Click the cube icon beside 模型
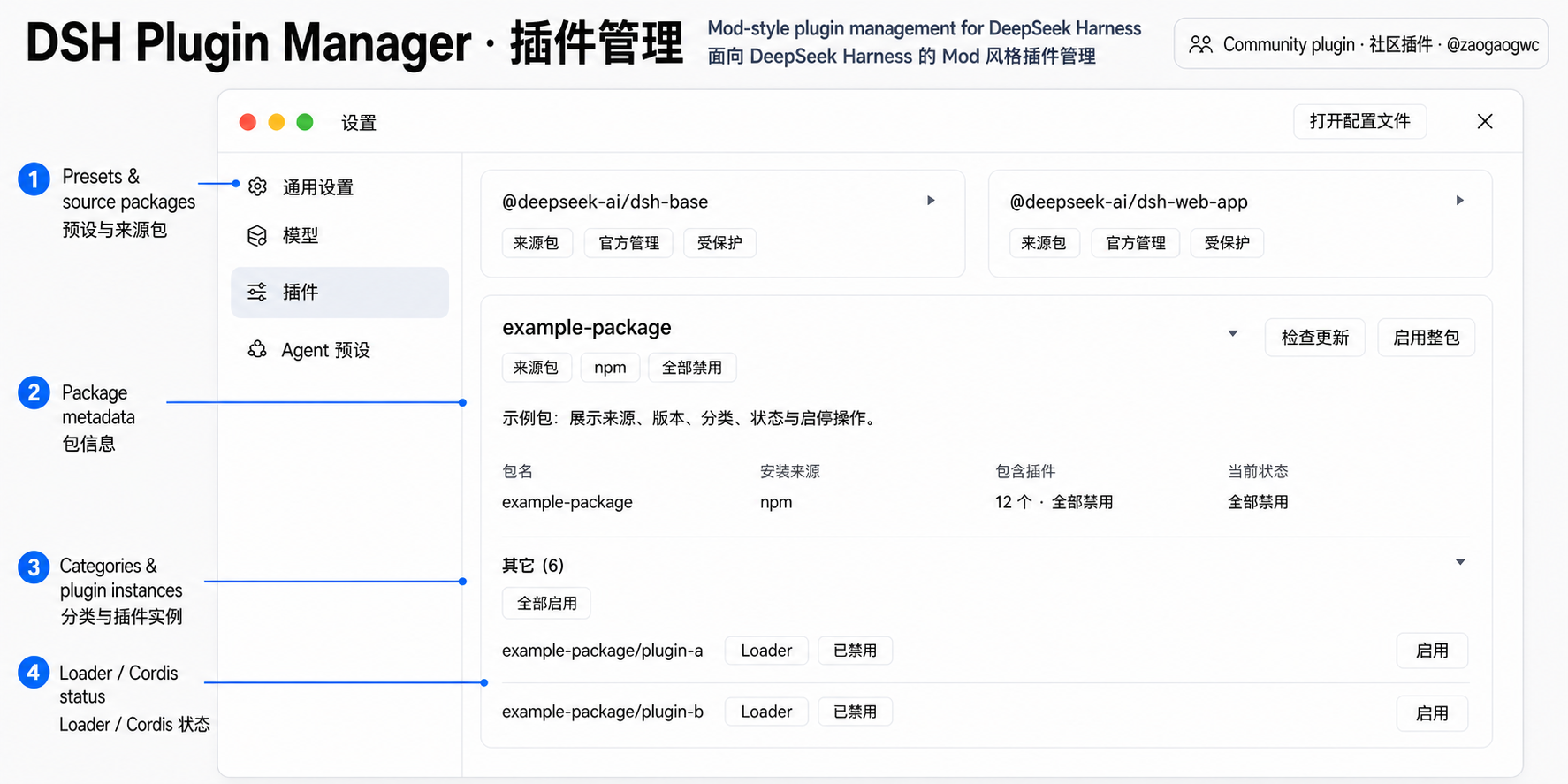The image size is (1568, 784). point(257,236)
